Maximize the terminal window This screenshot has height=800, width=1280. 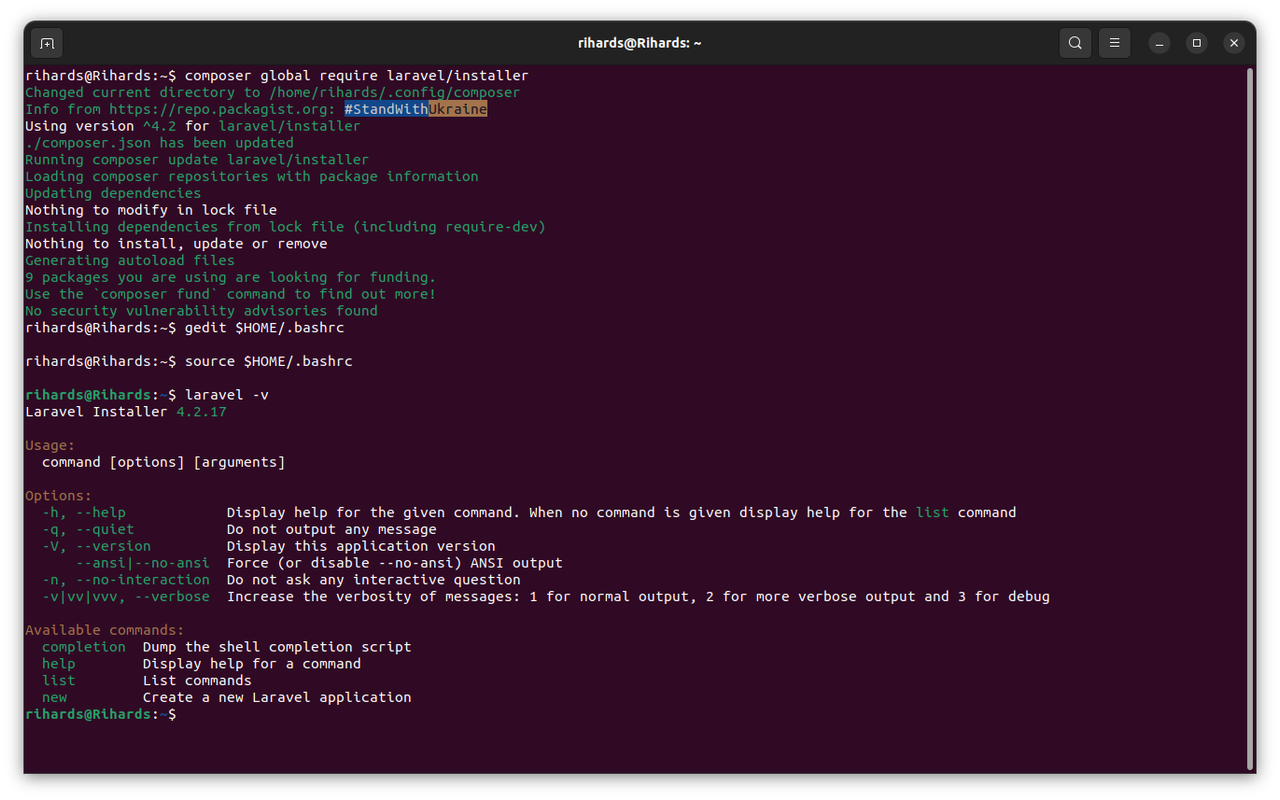coord(1196,43)
